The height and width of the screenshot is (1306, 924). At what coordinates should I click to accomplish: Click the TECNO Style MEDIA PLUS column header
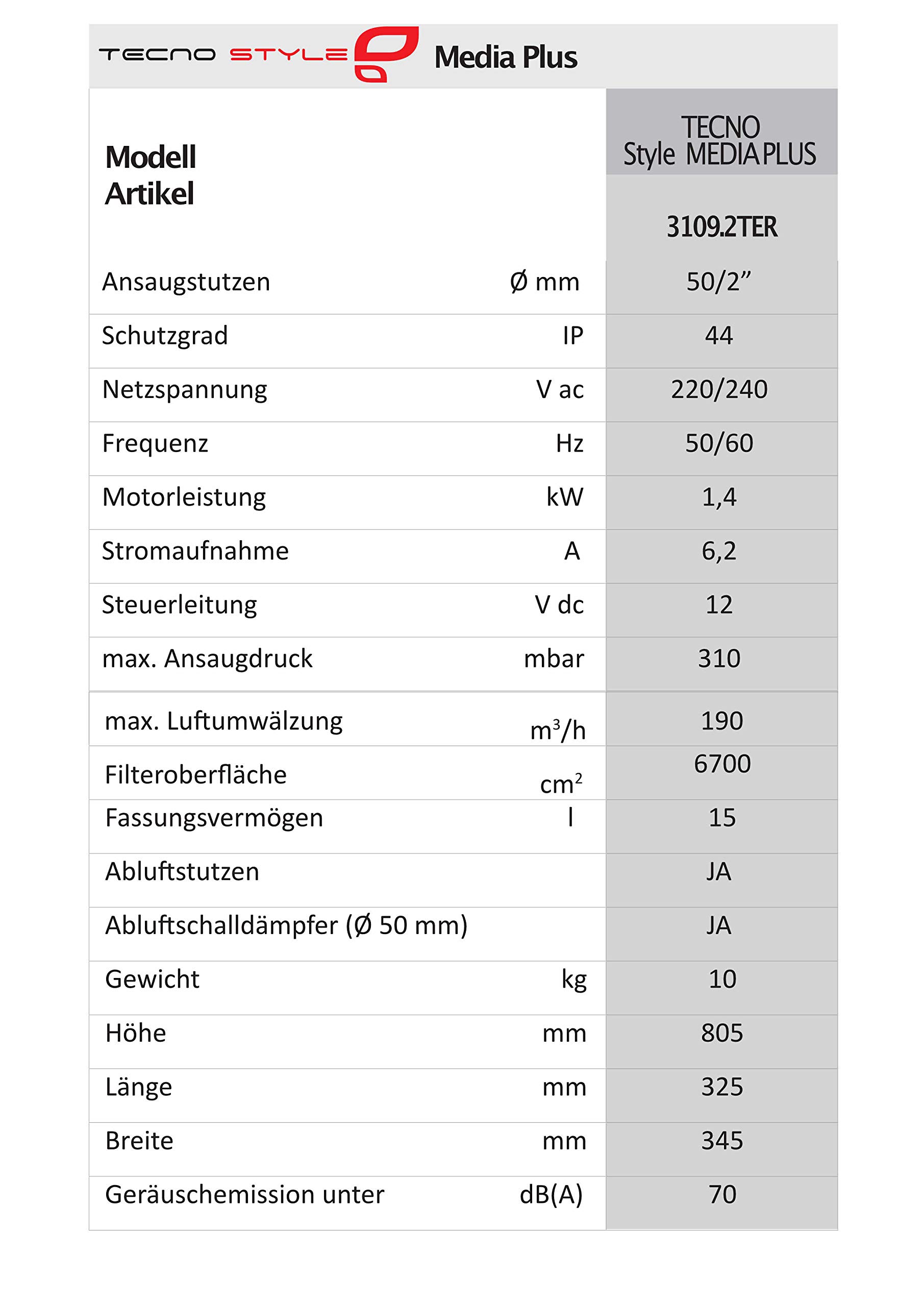[x=720, y=141]
